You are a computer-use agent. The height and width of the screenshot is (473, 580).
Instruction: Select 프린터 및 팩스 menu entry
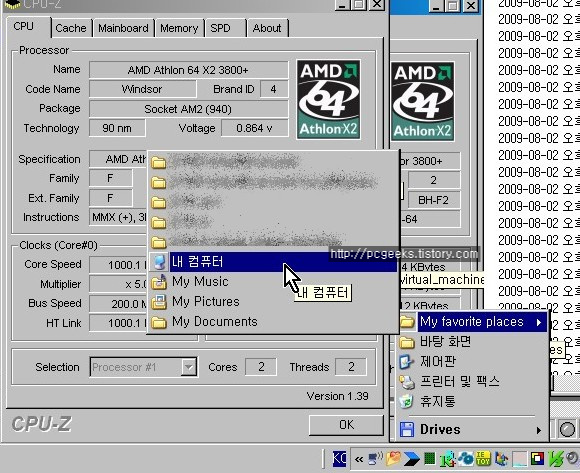tap(473, 381)
